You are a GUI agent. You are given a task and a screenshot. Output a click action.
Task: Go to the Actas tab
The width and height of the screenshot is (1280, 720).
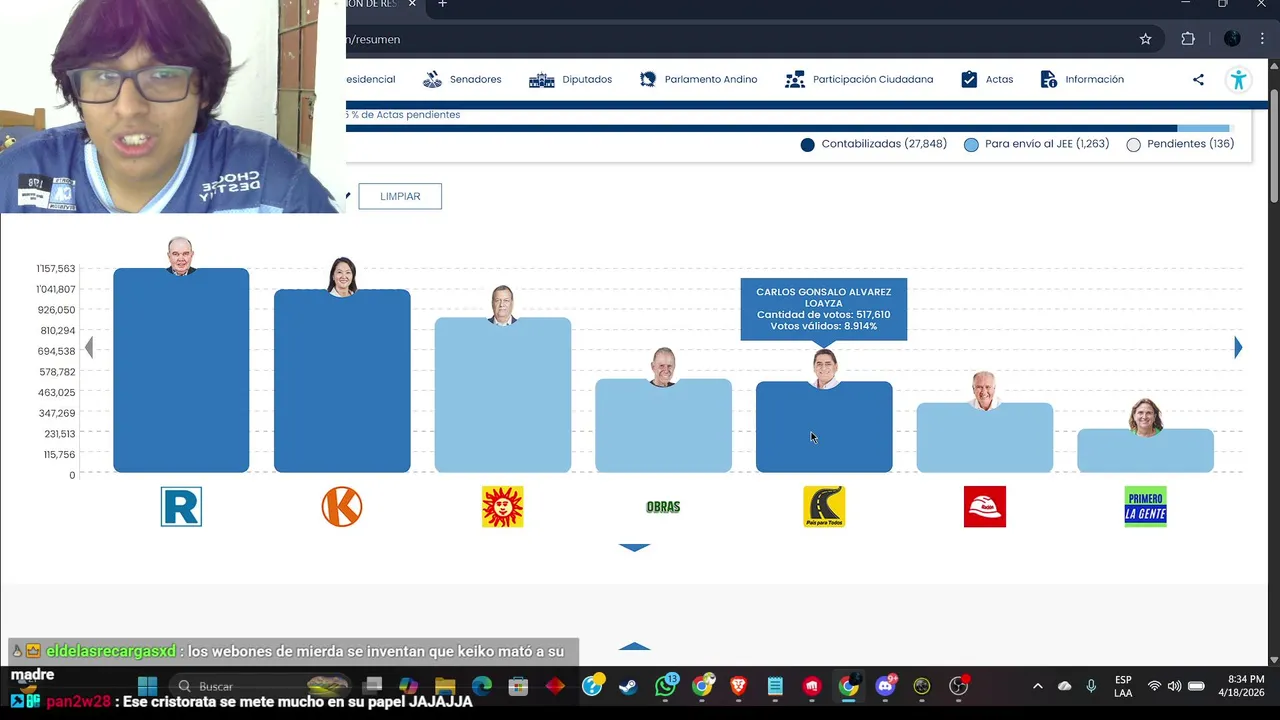pos(987,79)
